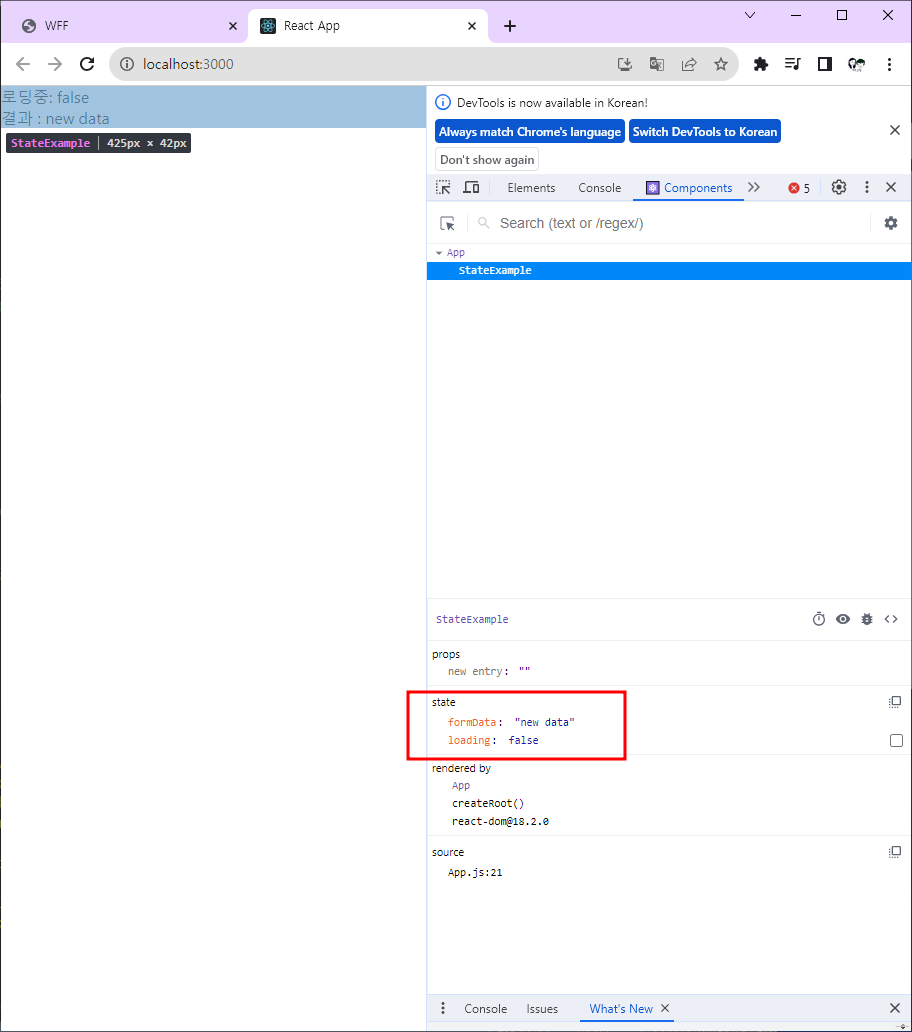This screenshot has height=1032, width=912.
Task: Open the drawer three-dot menu
Action: [x=443, y=1008]
